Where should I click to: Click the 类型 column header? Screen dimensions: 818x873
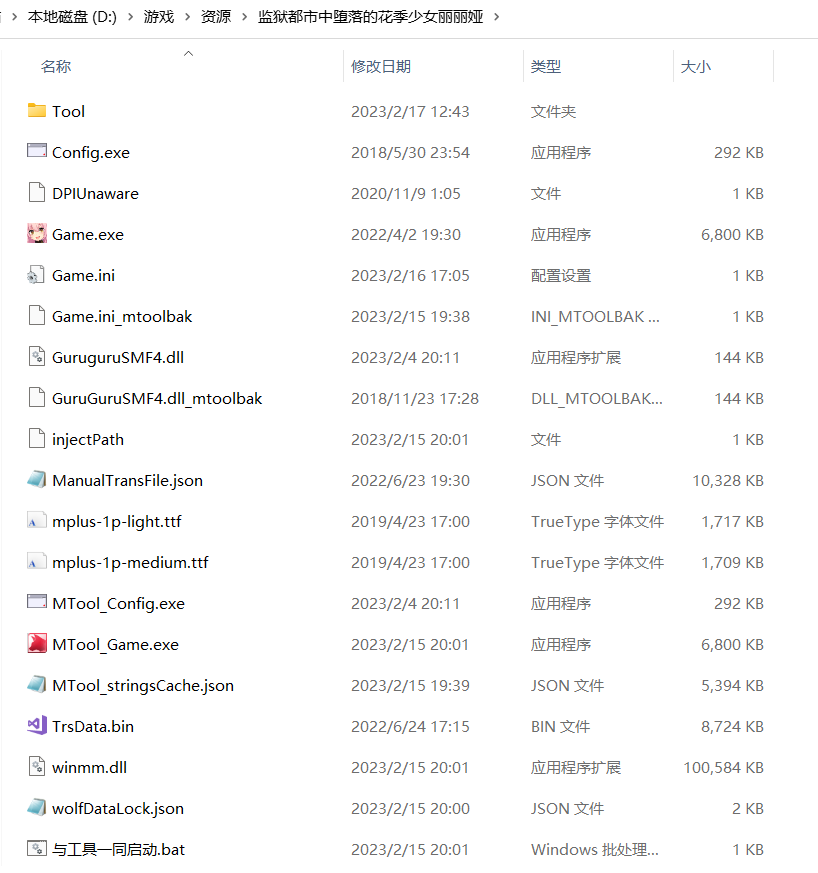pyautogui.click(x=546, y=66)
